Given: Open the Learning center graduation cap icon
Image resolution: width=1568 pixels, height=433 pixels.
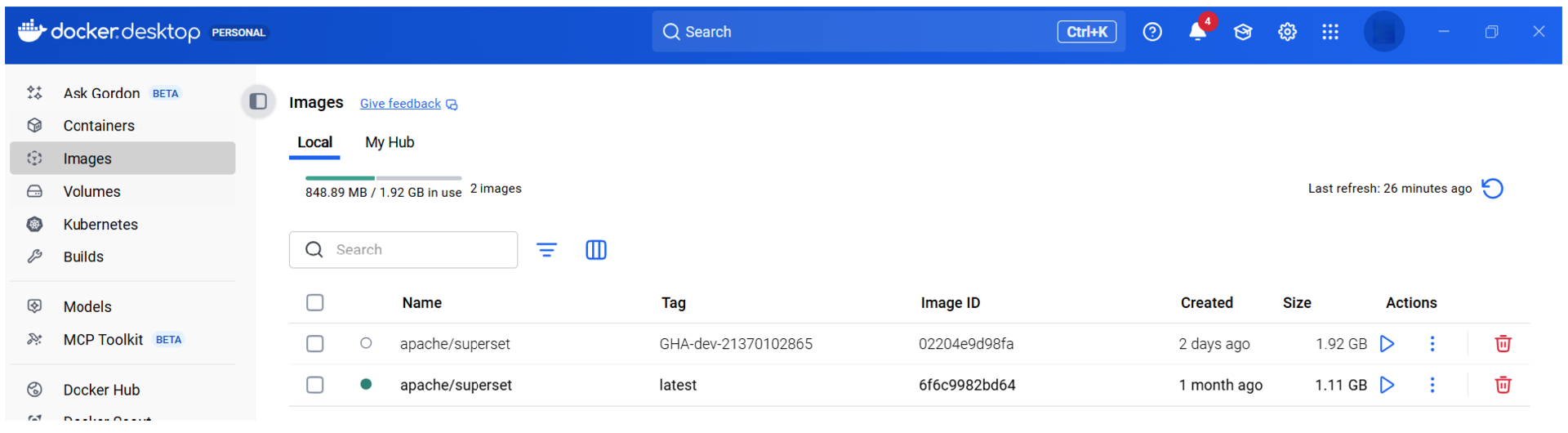Looking at the screenshot, I should point(1243,32).
